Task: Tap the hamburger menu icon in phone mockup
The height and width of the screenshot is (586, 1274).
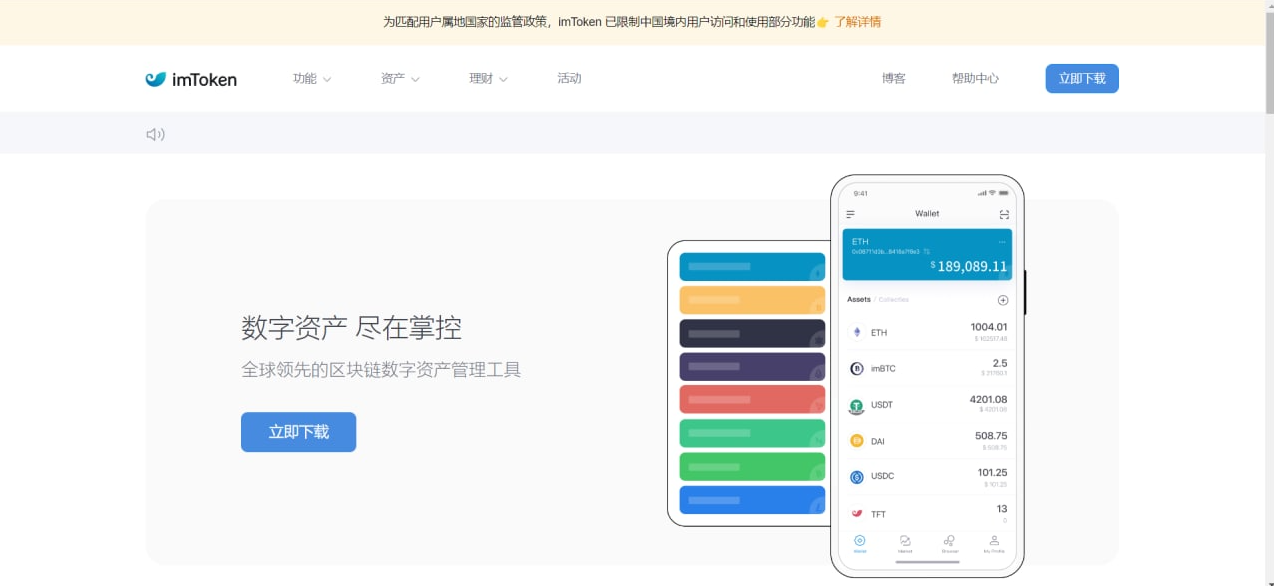Action: [851, 214]
